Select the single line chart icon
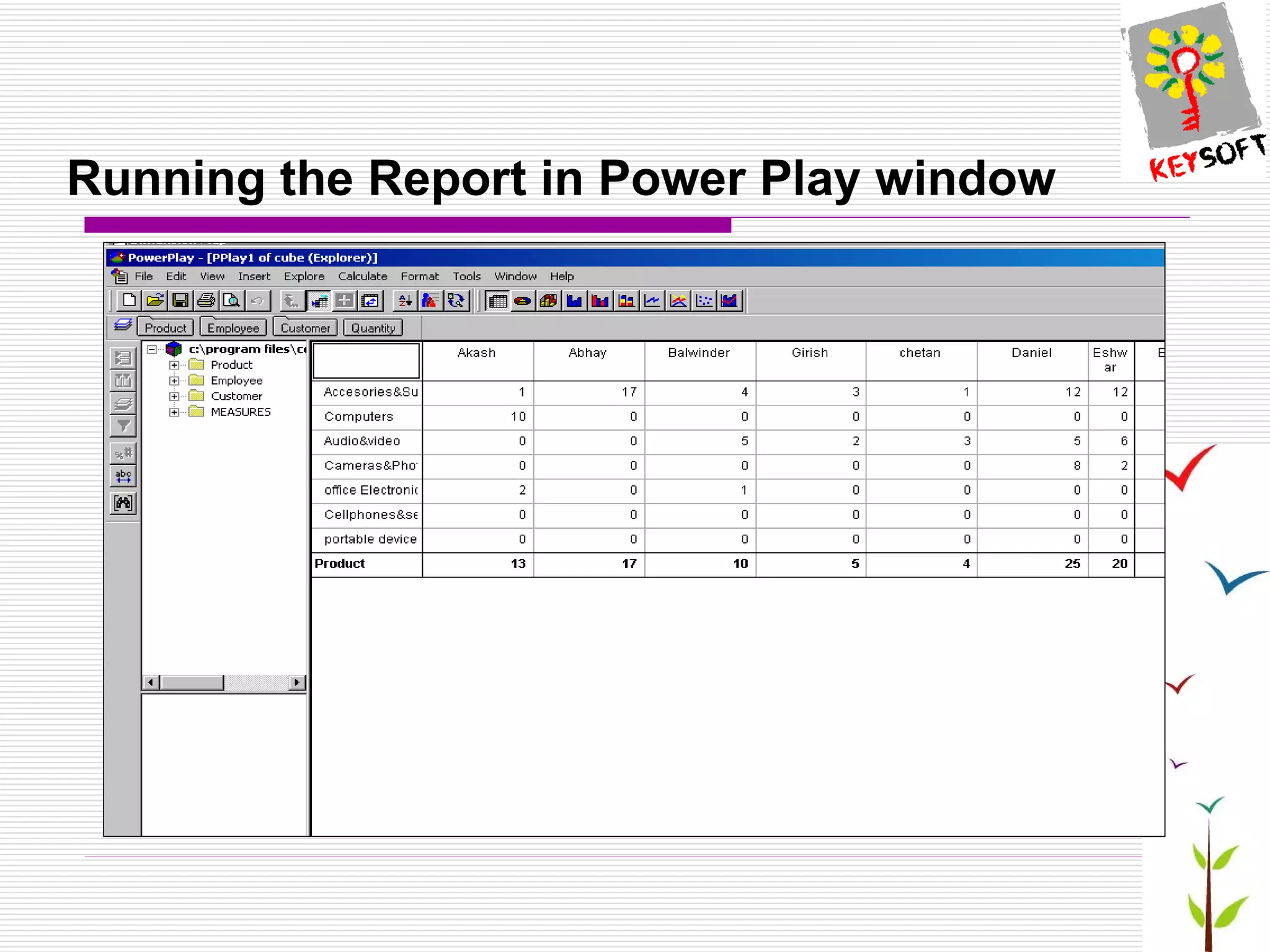Viewport: 1270px width, 952px height. (652, 302)
